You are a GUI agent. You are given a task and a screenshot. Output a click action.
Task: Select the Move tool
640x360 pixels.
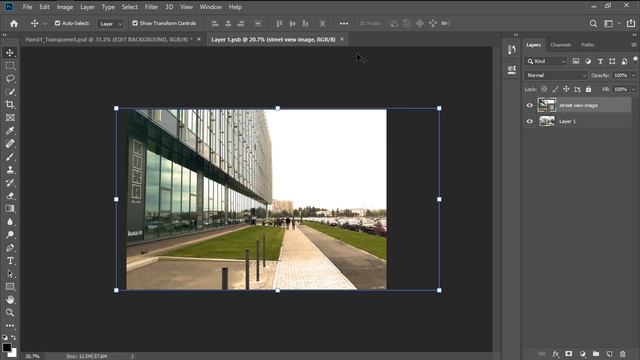click(10, 53)
